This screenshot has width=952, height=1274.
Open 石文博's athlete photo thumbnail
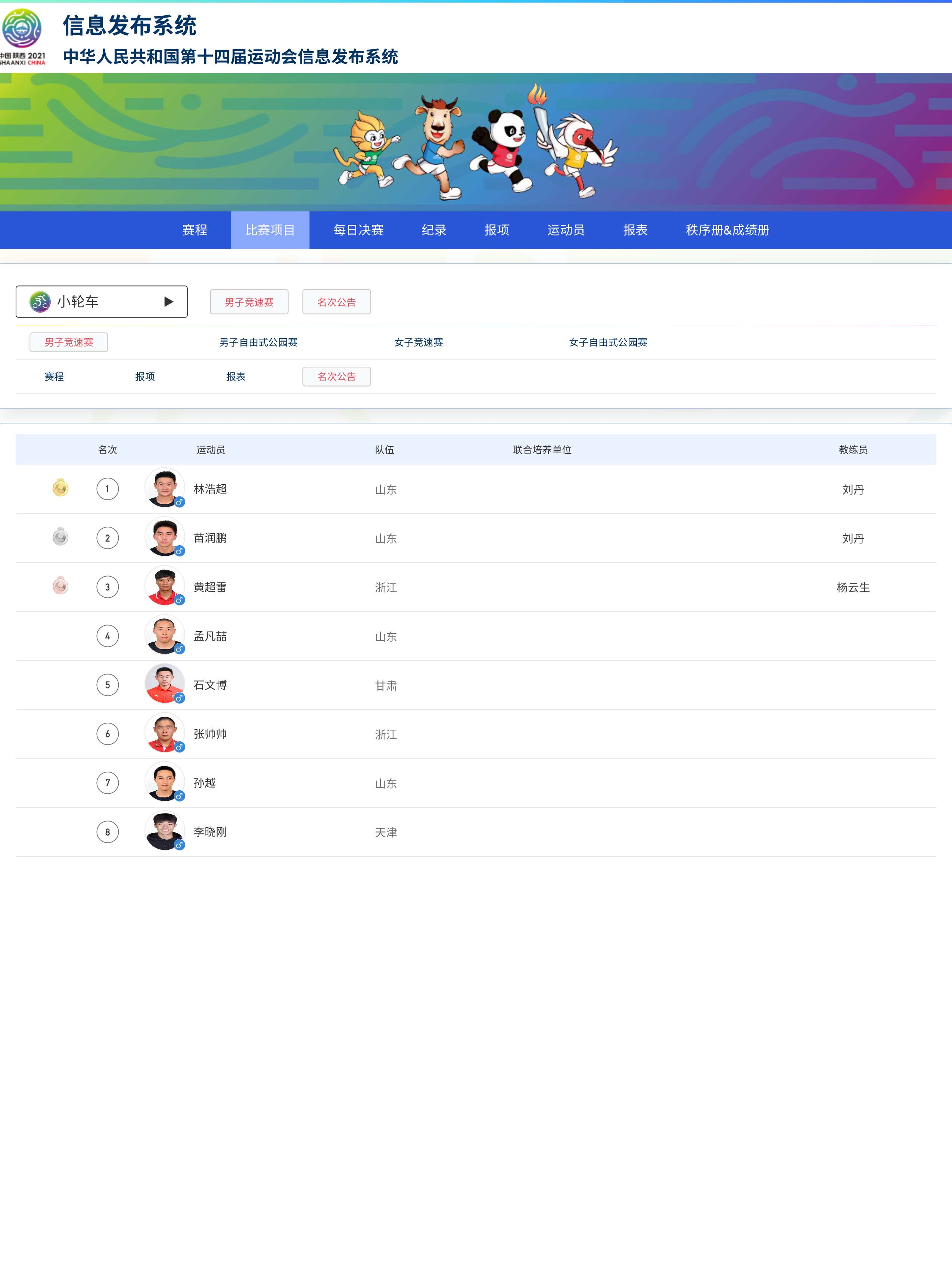165,684
